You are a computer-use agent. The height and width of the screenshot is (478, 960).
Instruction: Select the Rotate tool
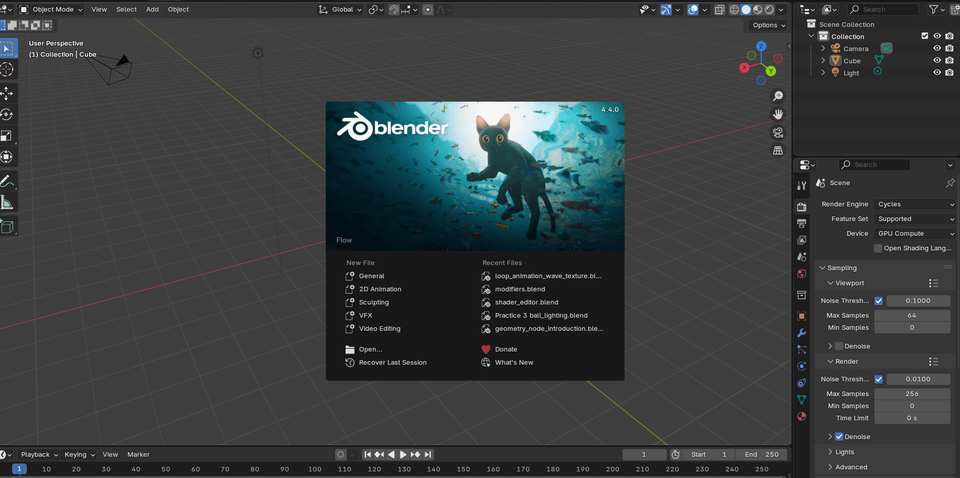click(7, 114)
